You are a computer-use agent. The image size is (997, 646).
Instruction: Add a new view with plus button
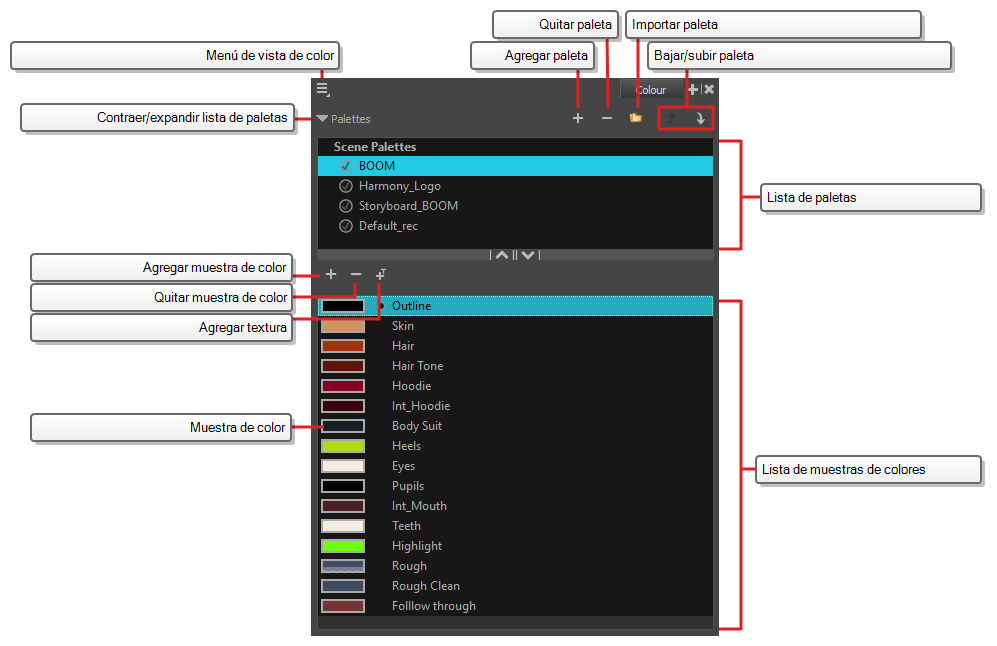click(x=693, y=90)
